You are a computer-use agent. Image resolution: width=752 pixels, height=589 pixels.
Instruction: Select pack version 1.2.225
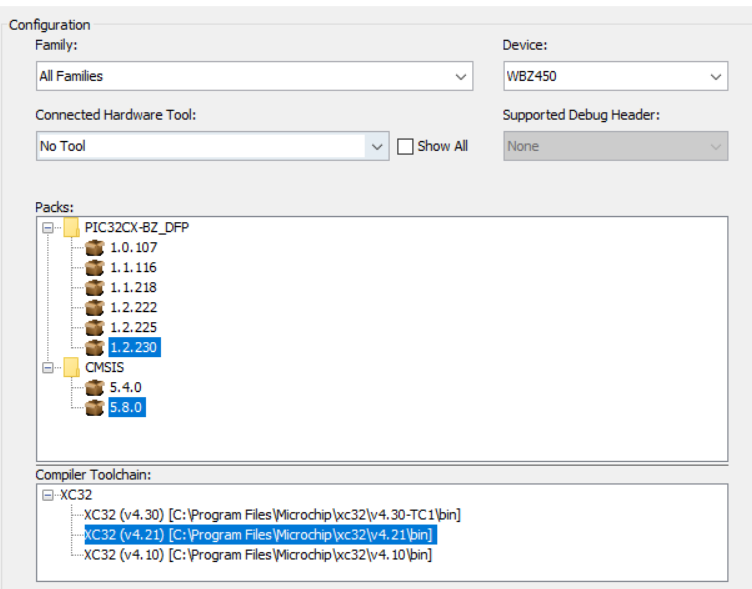tap(134, 328)
